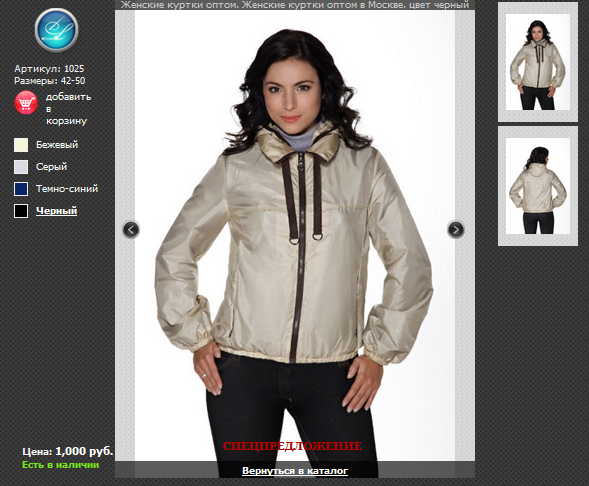Pick the dark blue color swatch

(21, 189)
